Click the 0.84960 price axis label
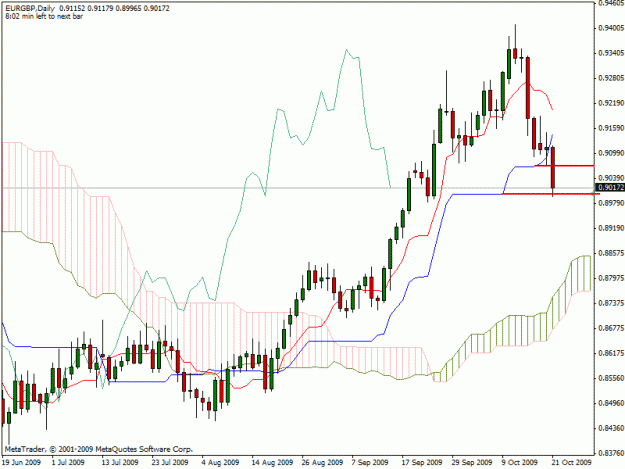This screenshot has height=469, width=625. coord(611,403)
